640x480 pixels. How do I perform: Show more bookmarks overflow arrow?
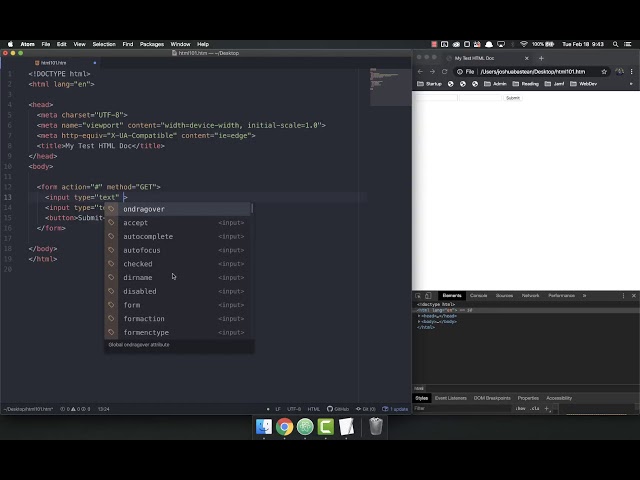(631, 84)
